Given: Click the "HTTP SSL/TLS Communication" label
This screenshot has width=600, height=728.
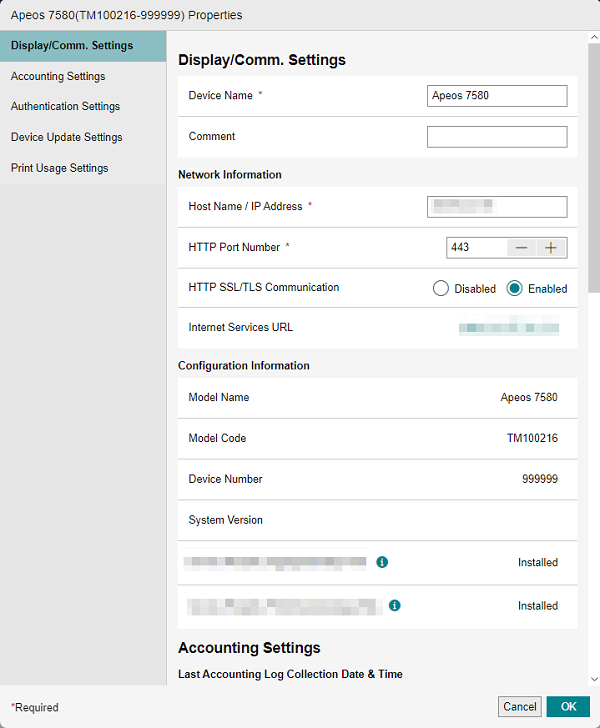Looking at the screenshot, I should [264, 287].
